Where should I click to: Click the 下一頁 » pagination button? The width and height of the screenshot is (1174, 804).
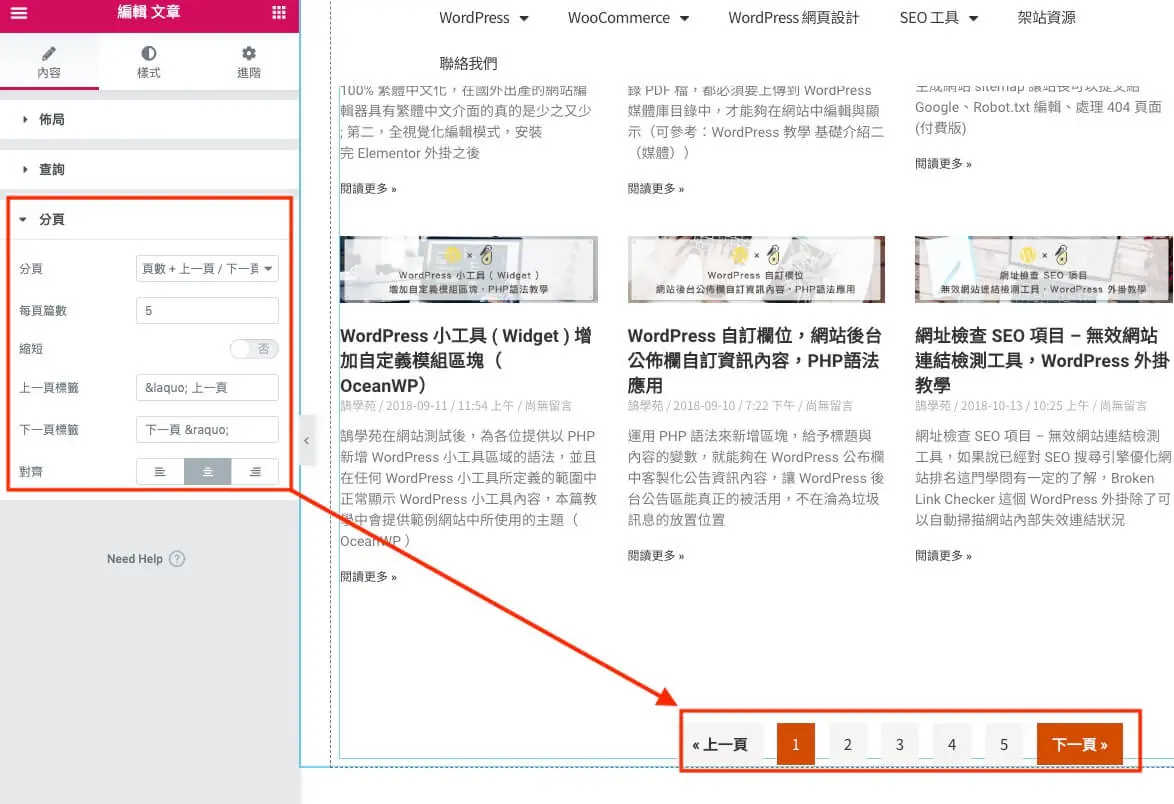tap(1080, 744)
